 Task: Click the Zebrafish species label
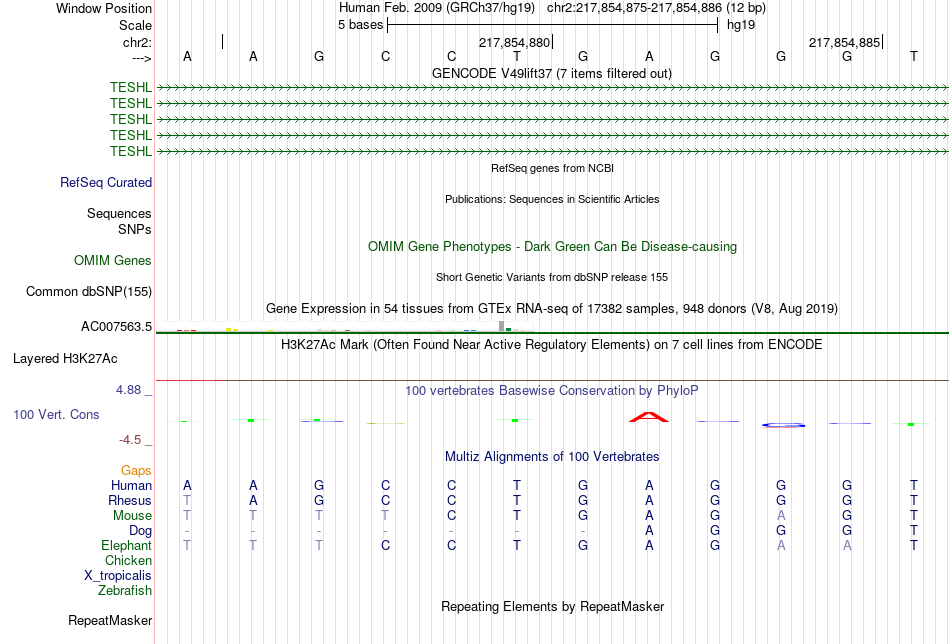pos(125,590)
